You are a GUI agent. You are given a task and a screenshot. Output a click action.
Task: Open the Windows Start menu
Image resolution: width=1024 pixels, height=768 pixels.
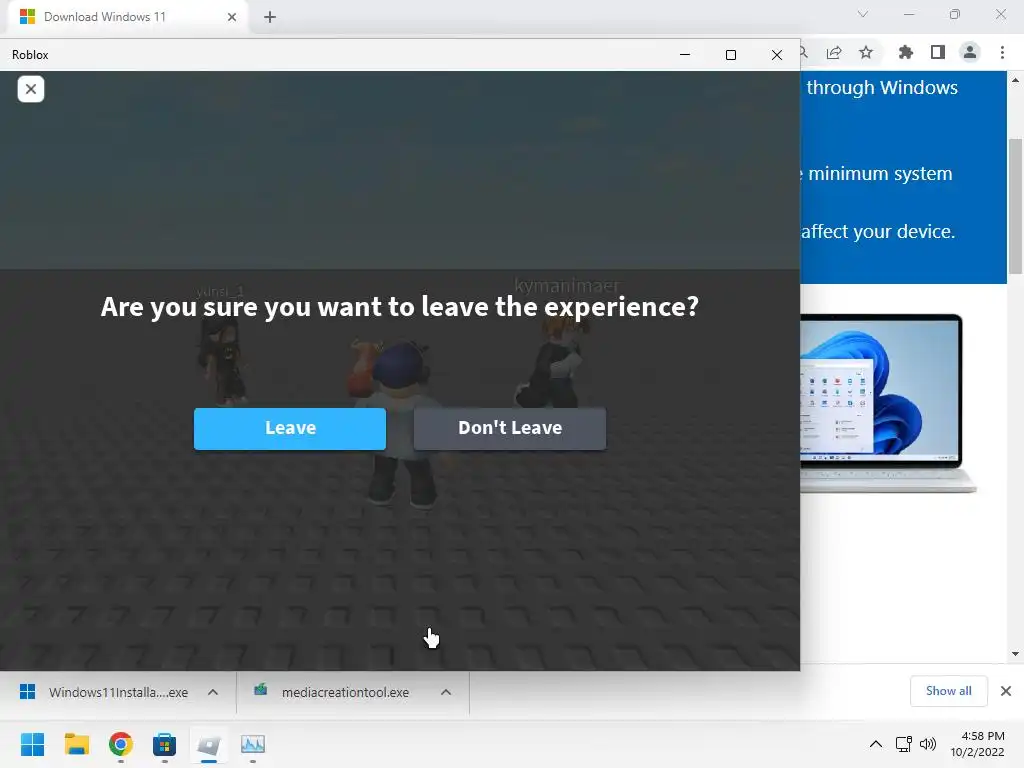coord(32,744)
